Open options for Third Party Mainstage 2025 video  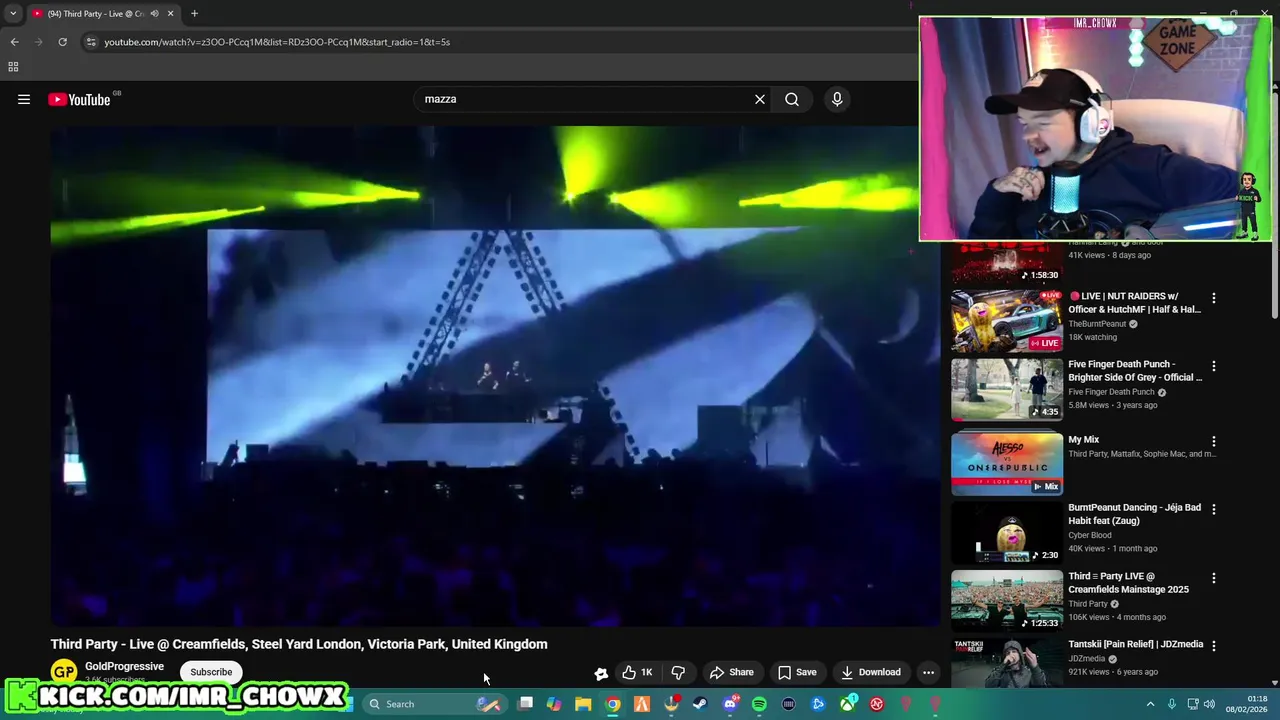coord(1214,578)
